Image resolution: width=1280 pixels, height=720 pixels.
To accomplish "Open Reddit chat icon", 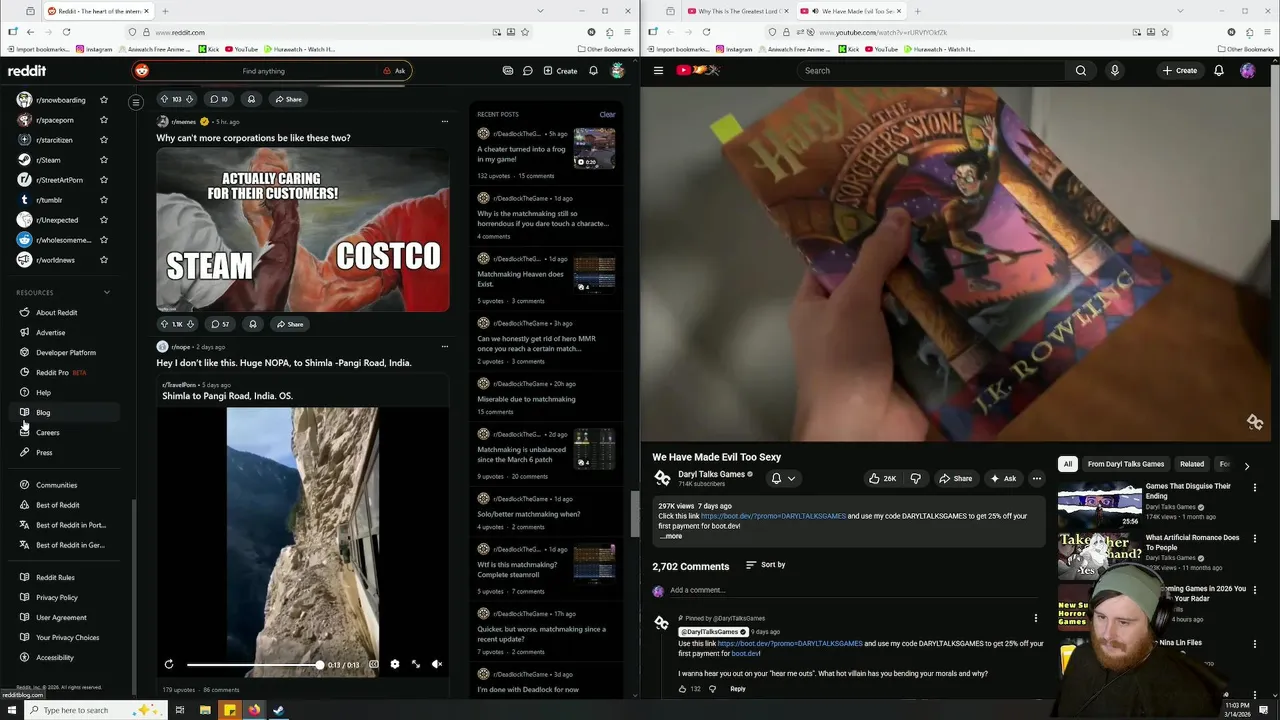I will (528, 71).
